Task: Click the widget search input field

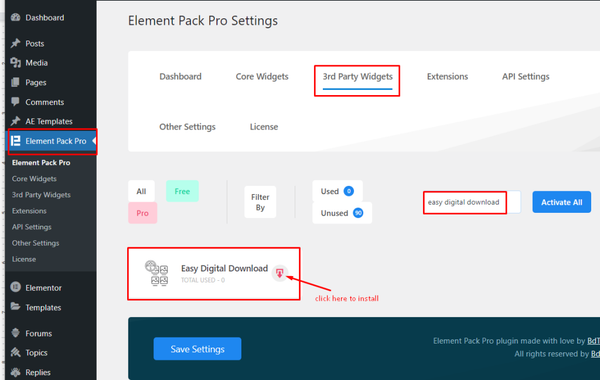Action: coord(472,202)
